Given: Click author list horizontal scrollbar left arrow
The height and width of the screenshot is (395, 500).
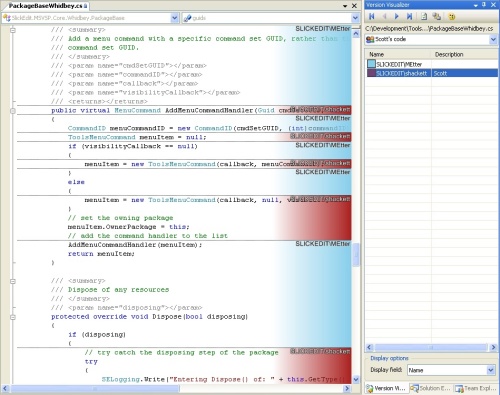Looking at the screenshot, I should point(369,347).
